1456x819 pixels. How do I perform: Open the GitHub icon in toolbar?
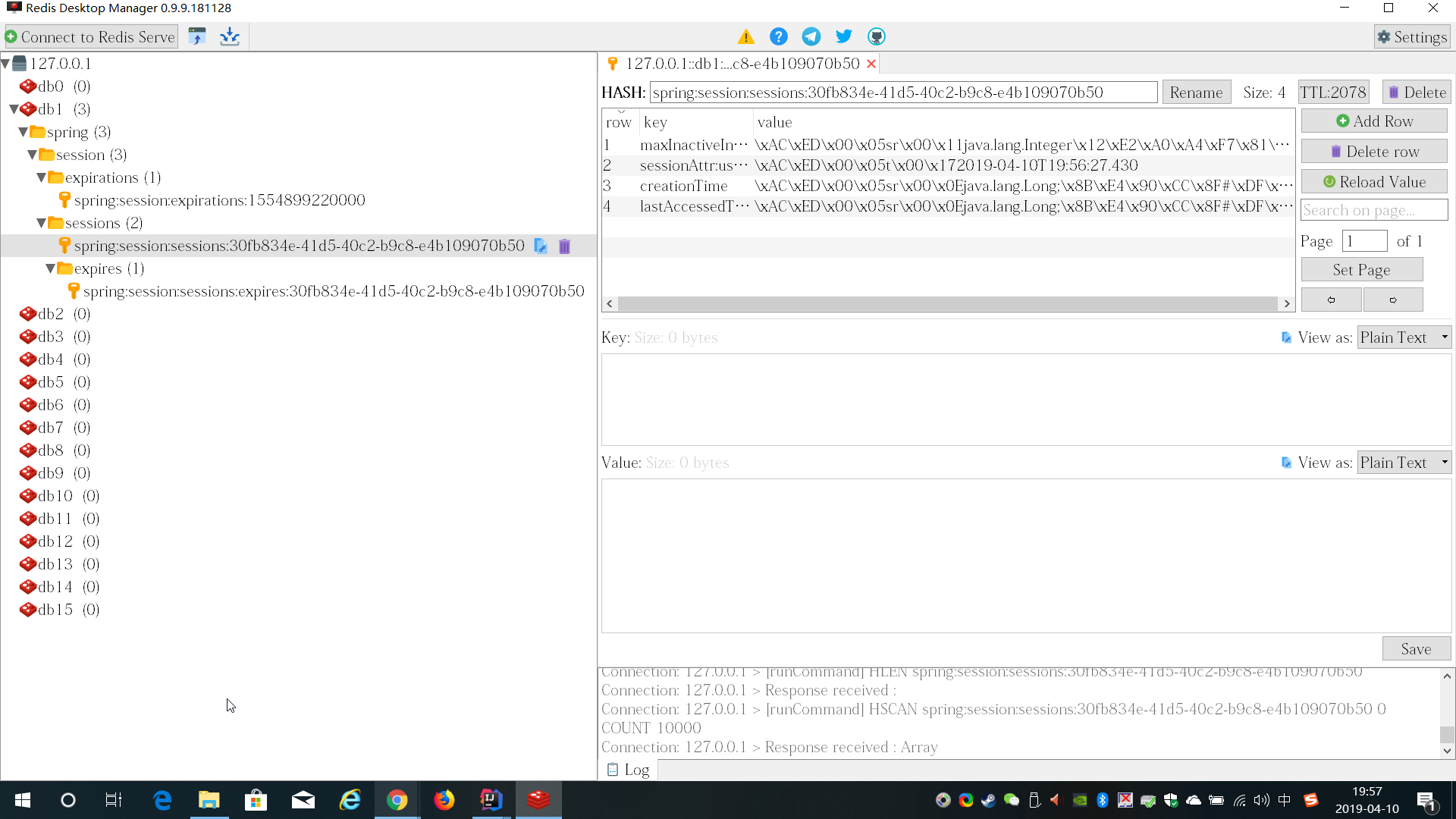[x=877, y=36]
